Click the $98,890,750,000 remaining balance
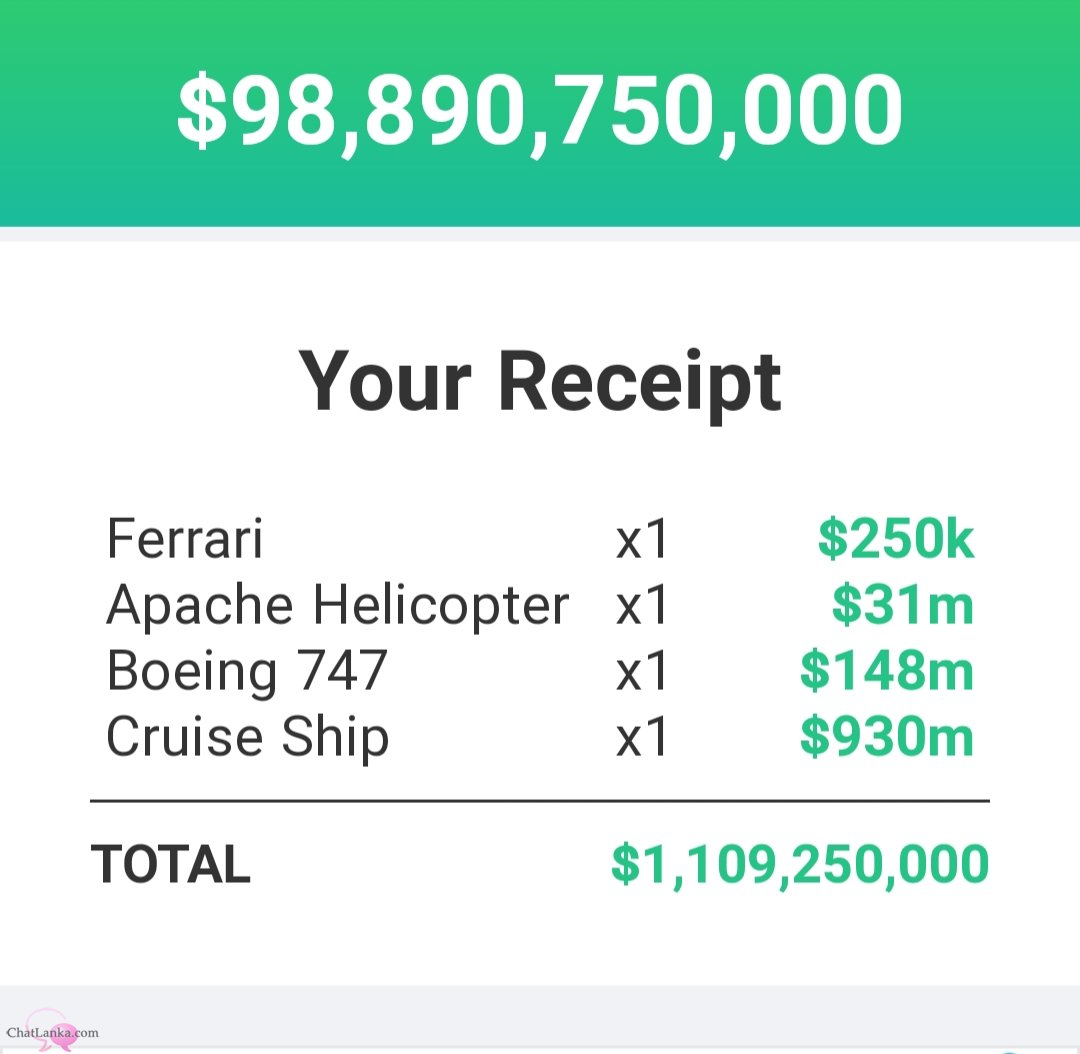This screenshot has width=1080, height=1054. [539, 112]
